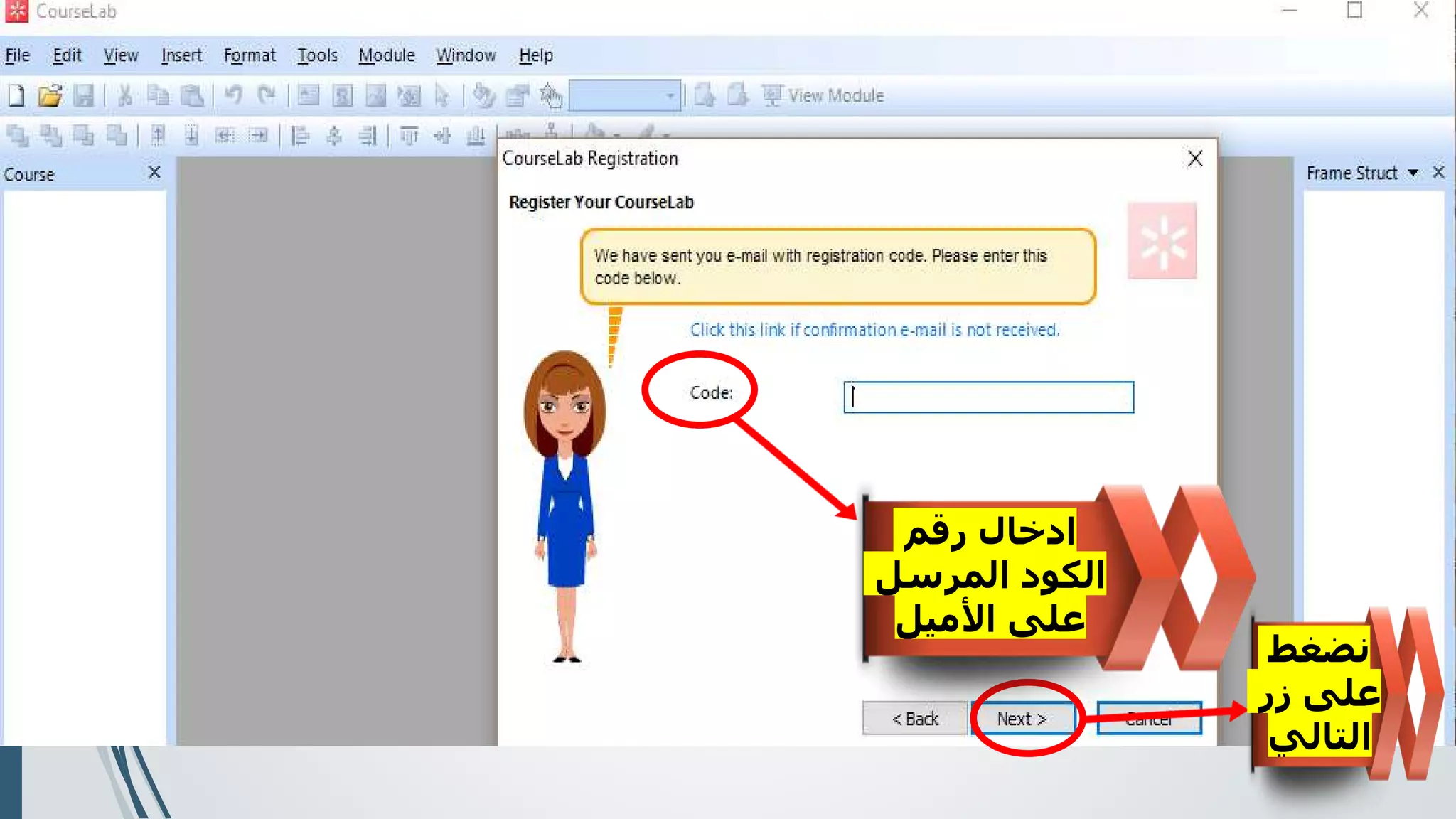
Task: Click the Code: label text
Action: tap(711, 392)
